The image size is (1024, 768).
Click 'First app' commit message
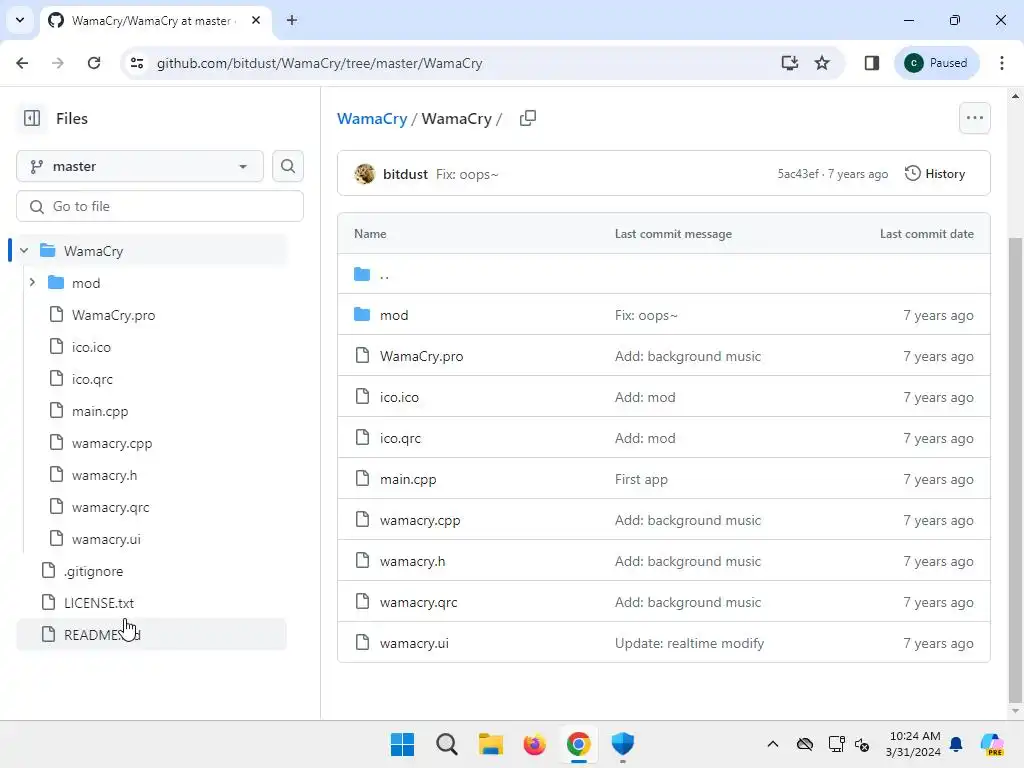point(641,479)
